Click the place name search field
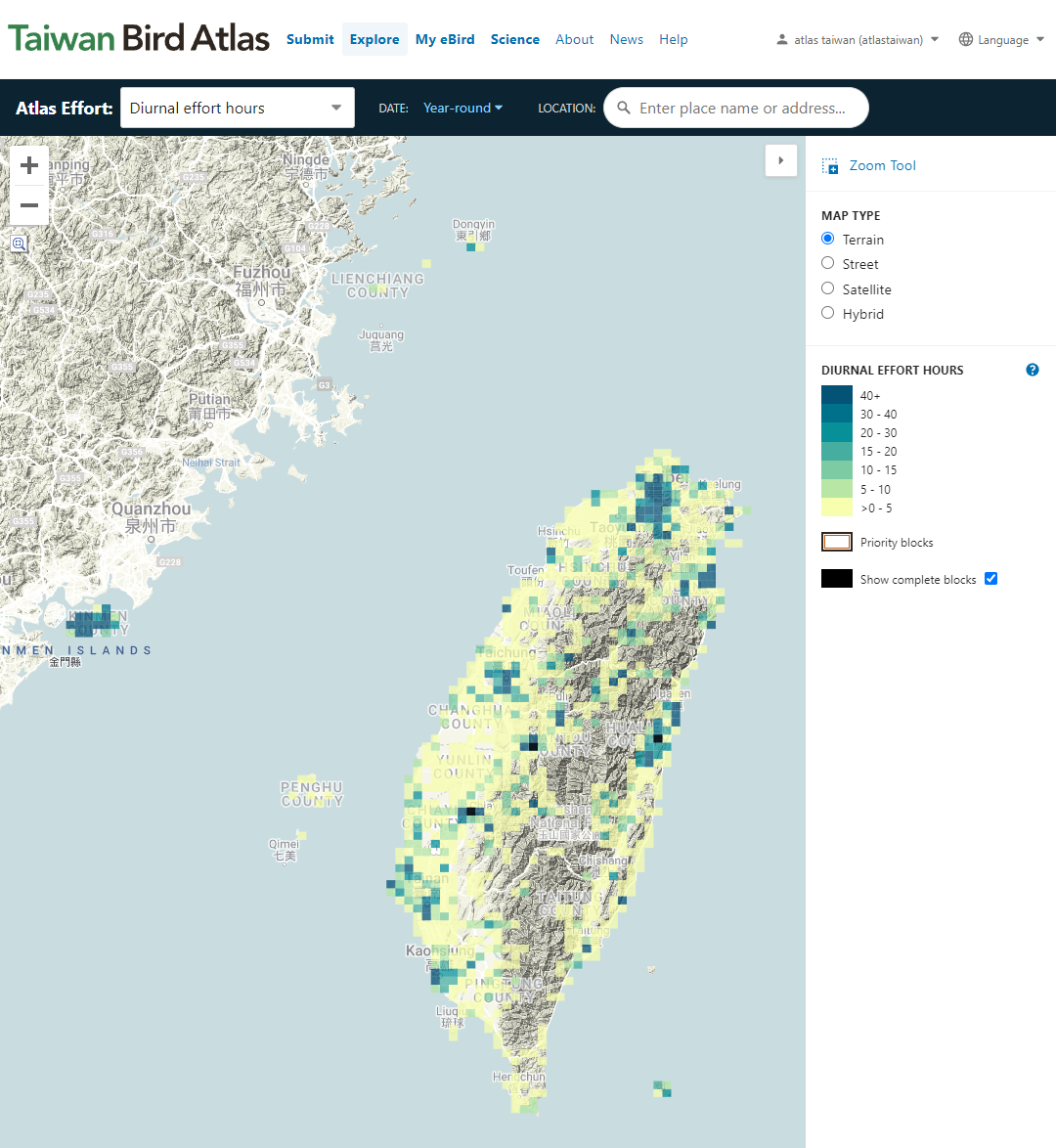Image resolution: width=1056 pixels, height=1148 pixels. pyautogui.click(x=736, y=108)
